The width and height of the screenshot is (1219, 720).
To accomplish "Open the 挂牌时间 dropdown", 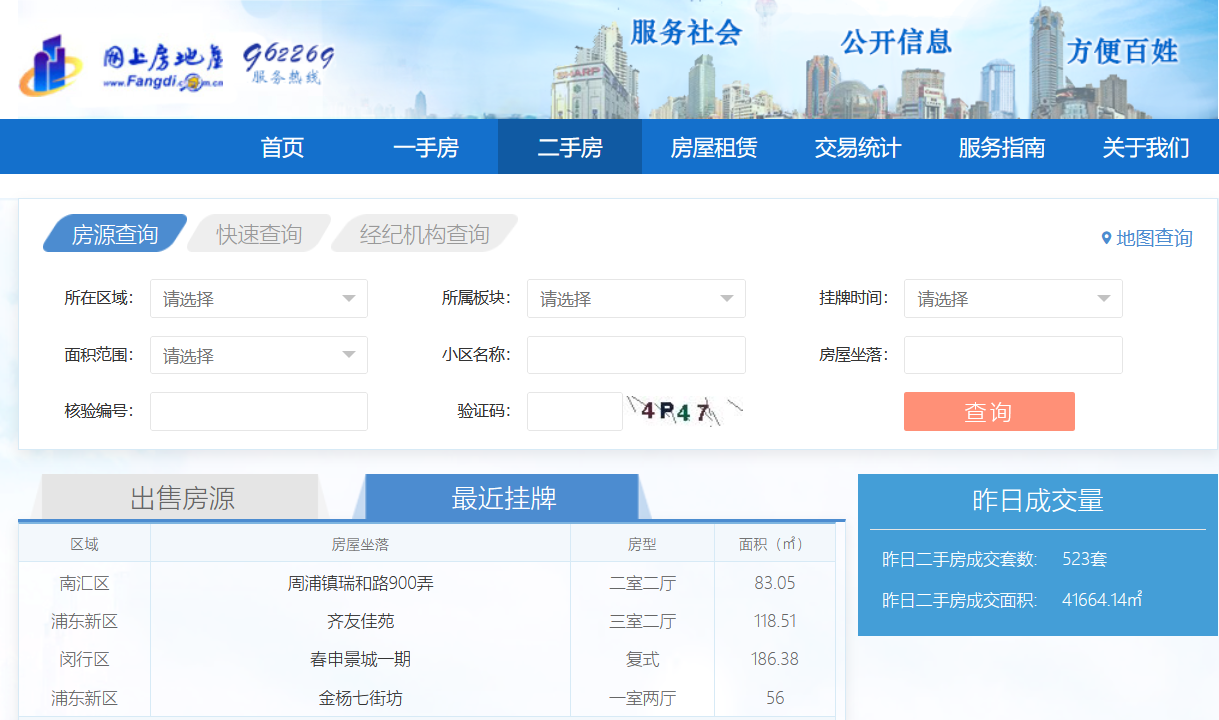I will pyautogui.click(x=1012, y=299).
